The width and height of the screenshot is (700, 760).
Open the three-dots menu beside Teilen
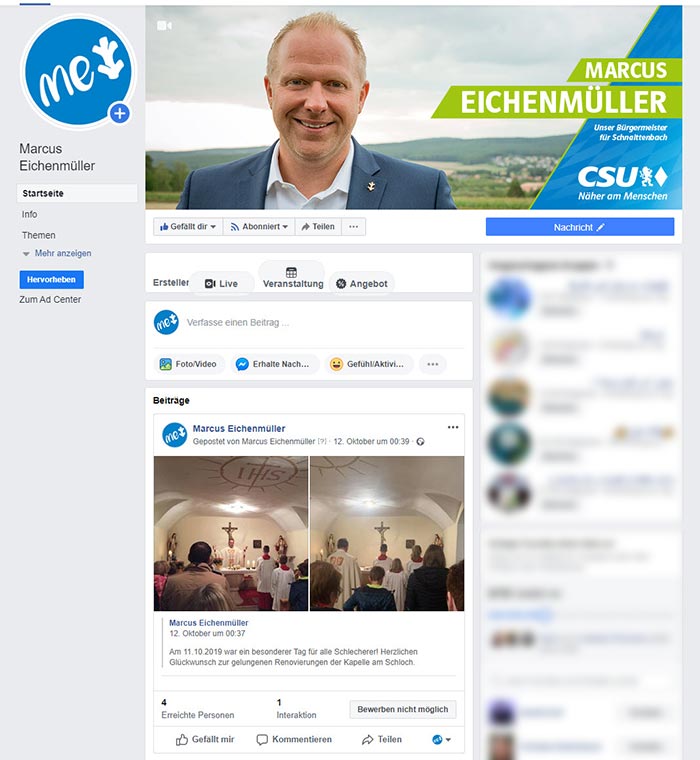353,226
